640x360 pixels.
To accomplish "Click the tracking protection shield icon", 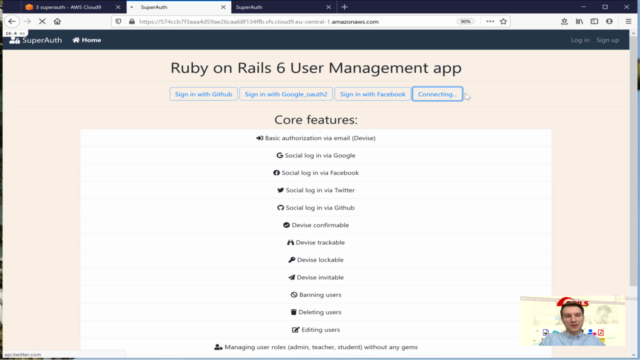I will [118, 21].
